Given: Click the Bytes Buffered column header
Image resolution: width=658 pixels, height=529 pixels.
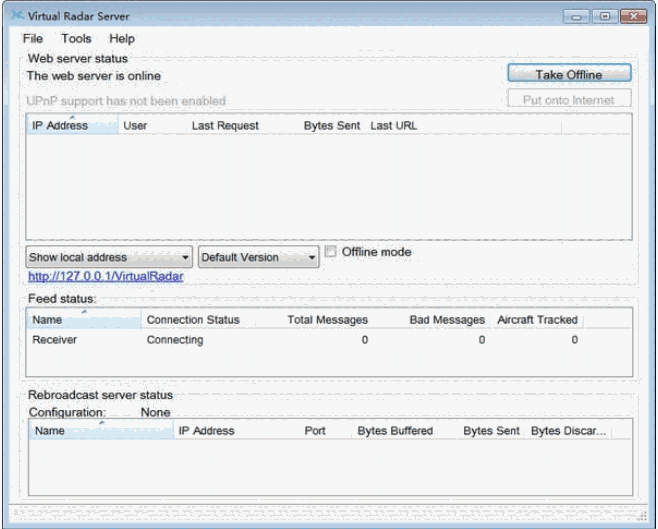Looking at the screenshot, I should [x=395, y=431].
